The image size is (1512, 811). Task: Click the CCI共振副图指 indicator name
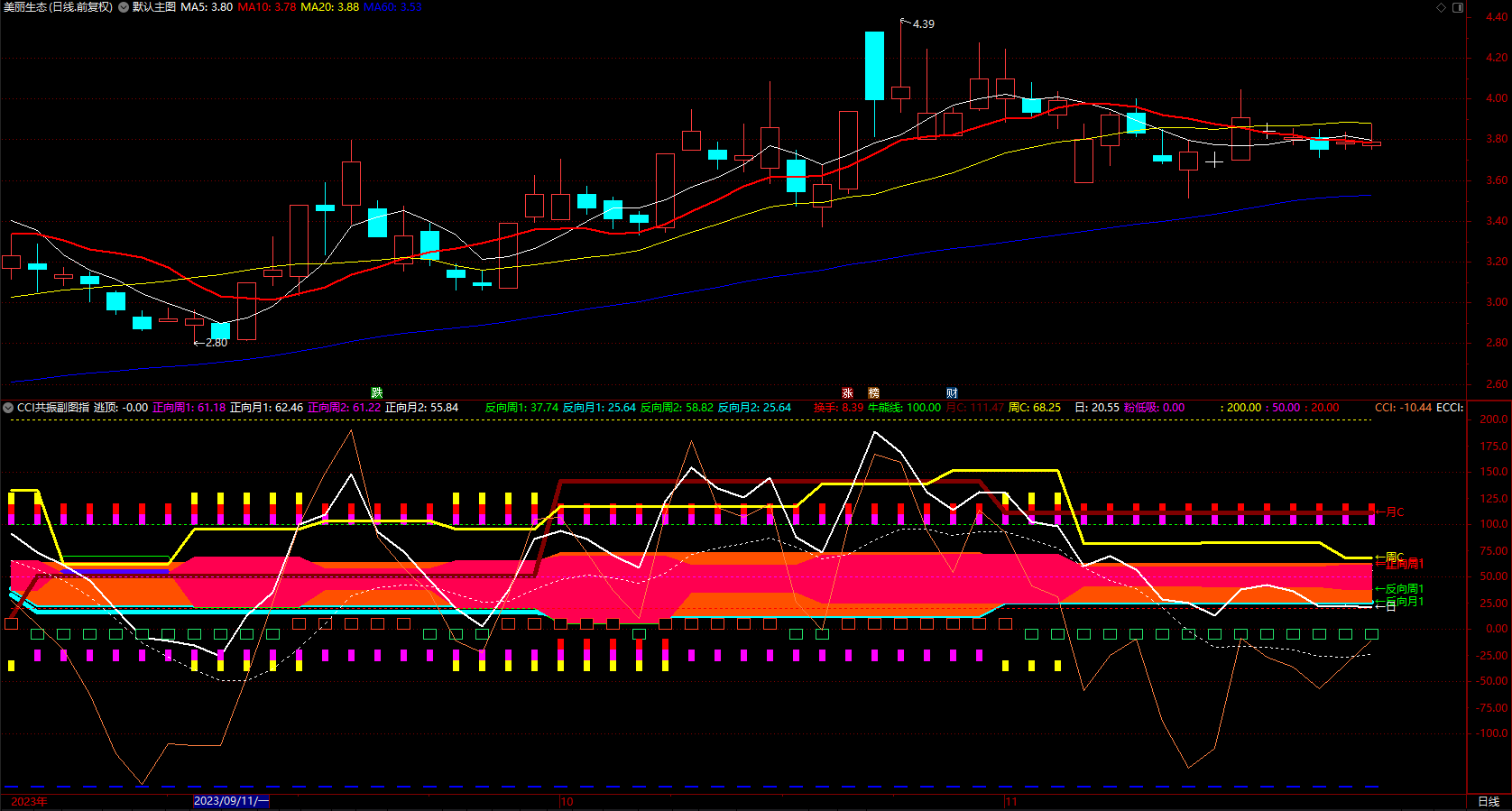click(x=53, y=408)
